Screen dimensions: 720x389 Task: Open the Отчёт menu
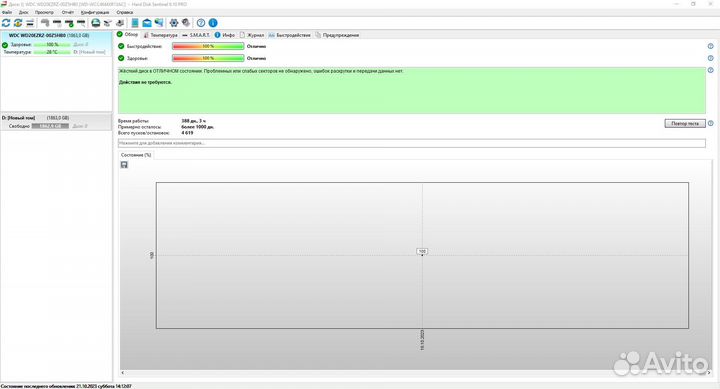(68, 12)
